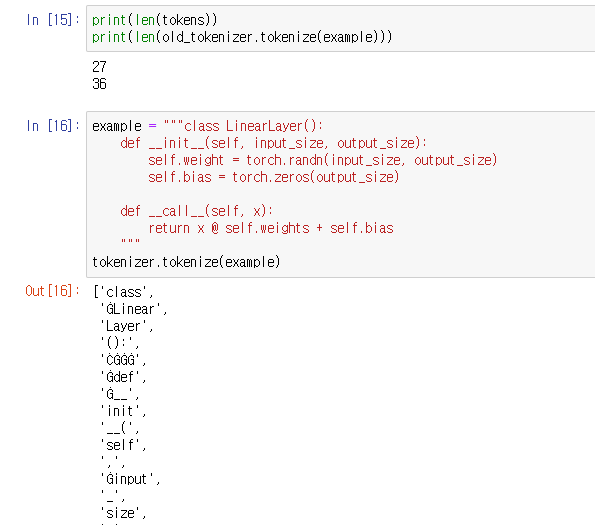Select the 'ĊĠĠĠ' token in output

click(x=120, y=360)
